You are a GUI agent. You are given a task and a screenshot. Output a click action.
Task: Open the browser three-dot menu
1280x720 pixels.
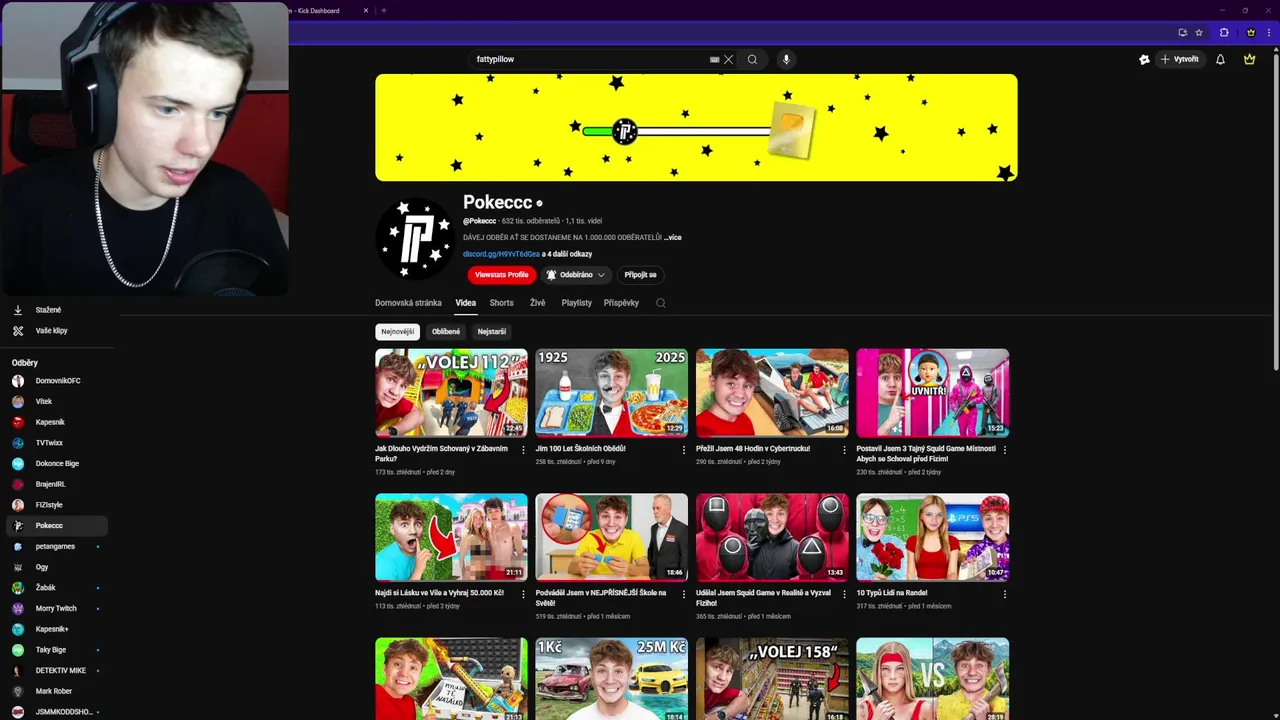coord(1267,32)
